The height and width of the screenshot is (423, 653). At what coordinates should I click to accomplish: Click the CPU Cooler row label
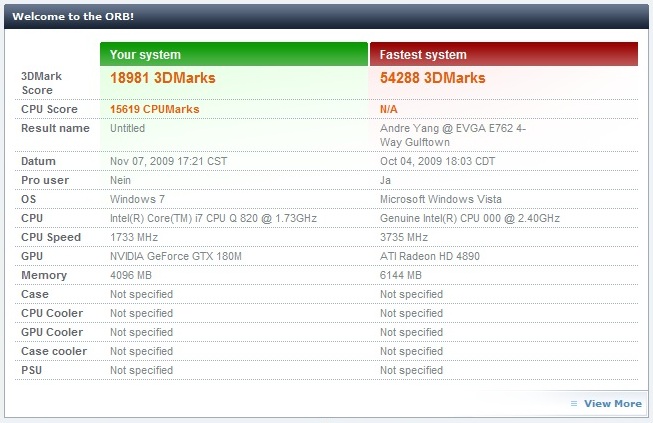(52, 313)
